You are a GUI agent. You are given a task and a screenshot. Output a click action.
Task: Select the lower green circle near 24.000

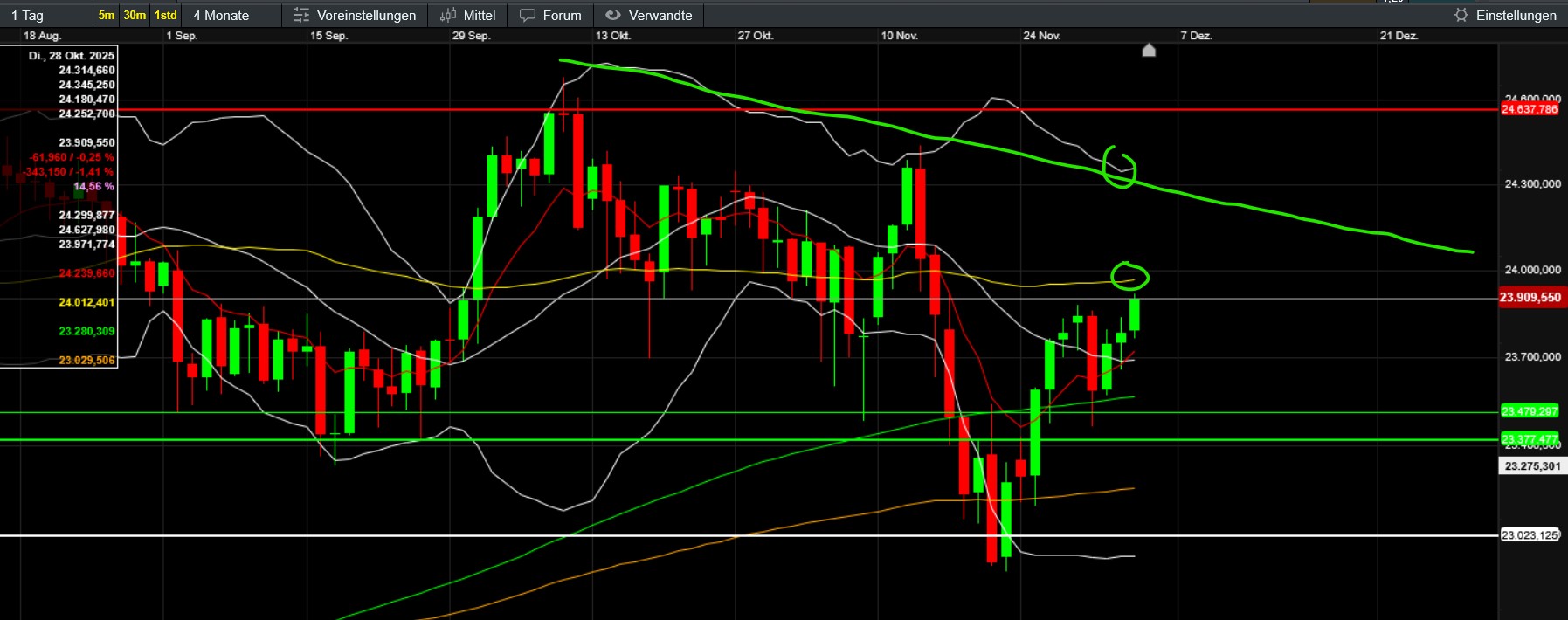pyautogui.click(x=1129, y=277)
